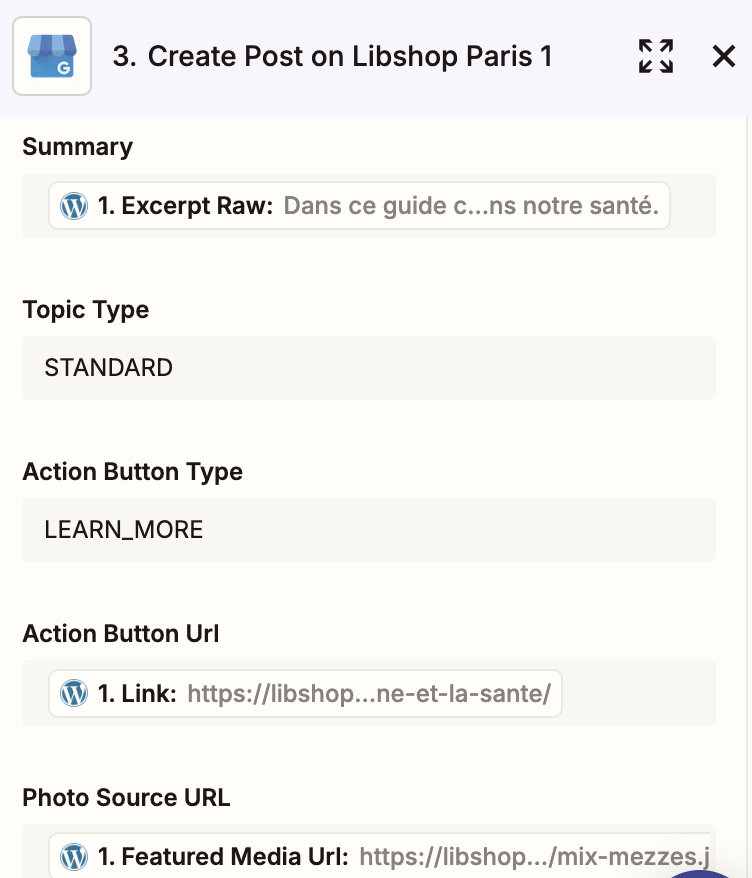Click the Action Button Type label
This screenshot has width=752, height=878.
(133, 471)
